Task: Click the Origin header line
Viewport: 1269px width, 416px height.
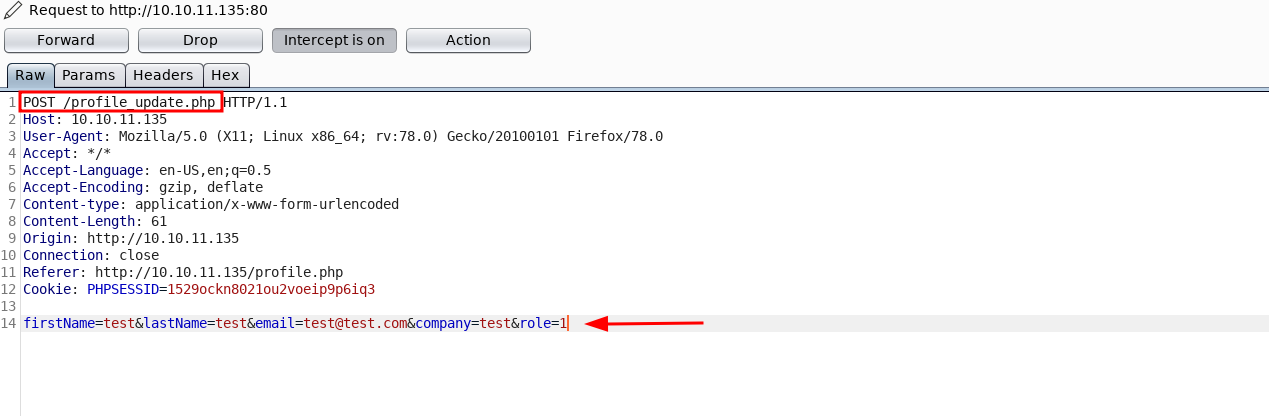Action: [x=131, y=238]
